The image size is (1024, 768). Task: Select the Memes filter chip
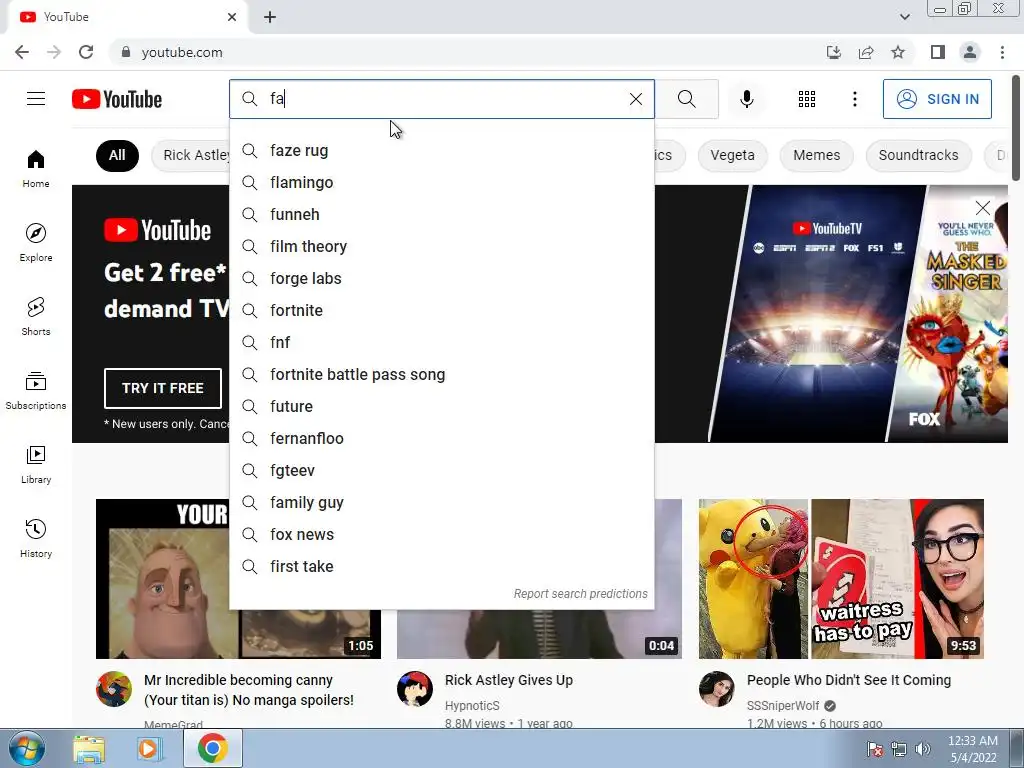[816, 155]
